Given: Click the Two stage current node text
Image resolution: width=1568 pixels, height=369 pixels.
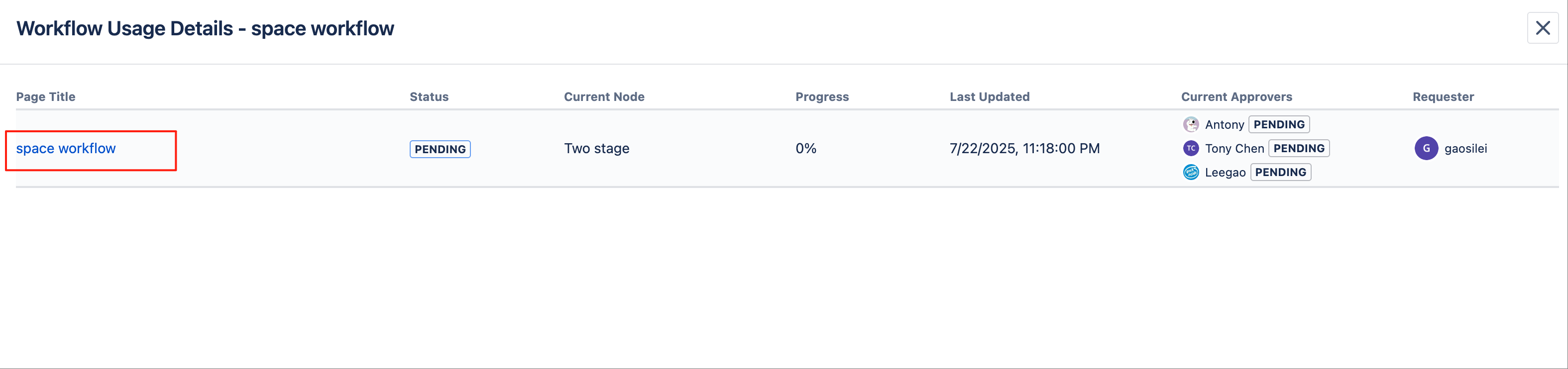Looking at the screenshot, I should click(x=596, y=149).
